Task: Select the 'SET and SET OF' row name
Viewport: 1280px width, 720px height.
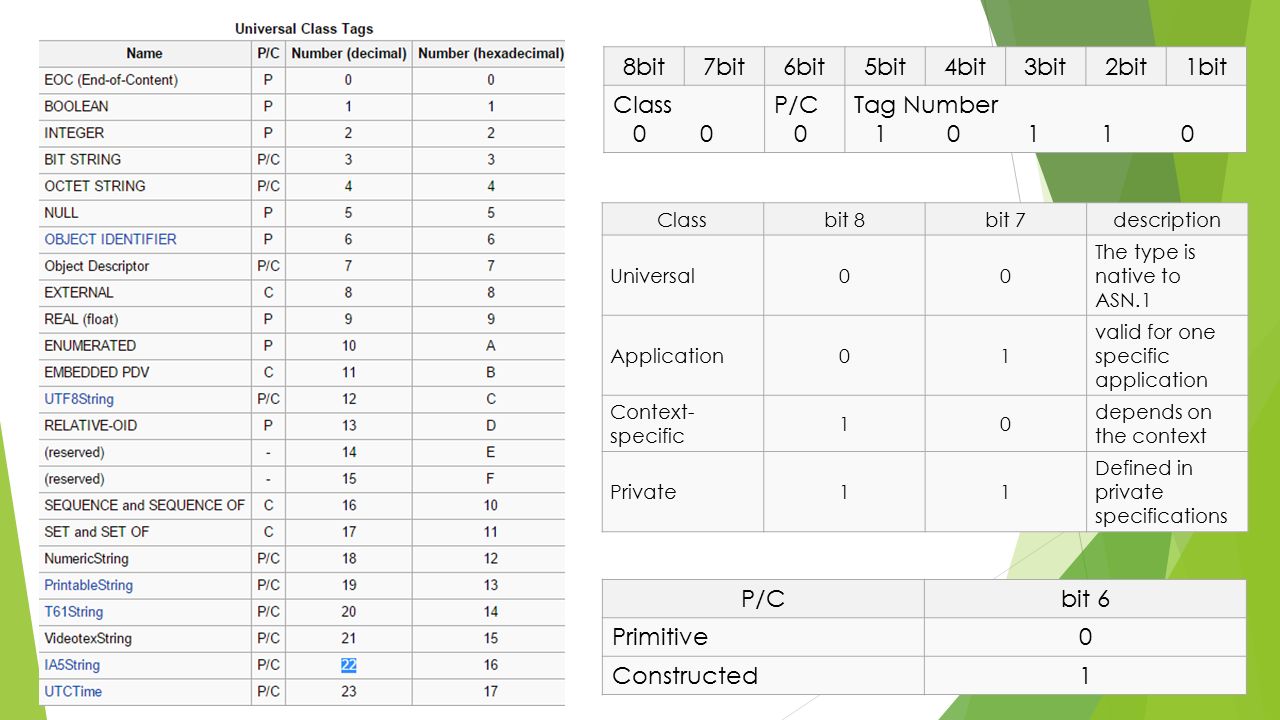Action: (96, 532)
